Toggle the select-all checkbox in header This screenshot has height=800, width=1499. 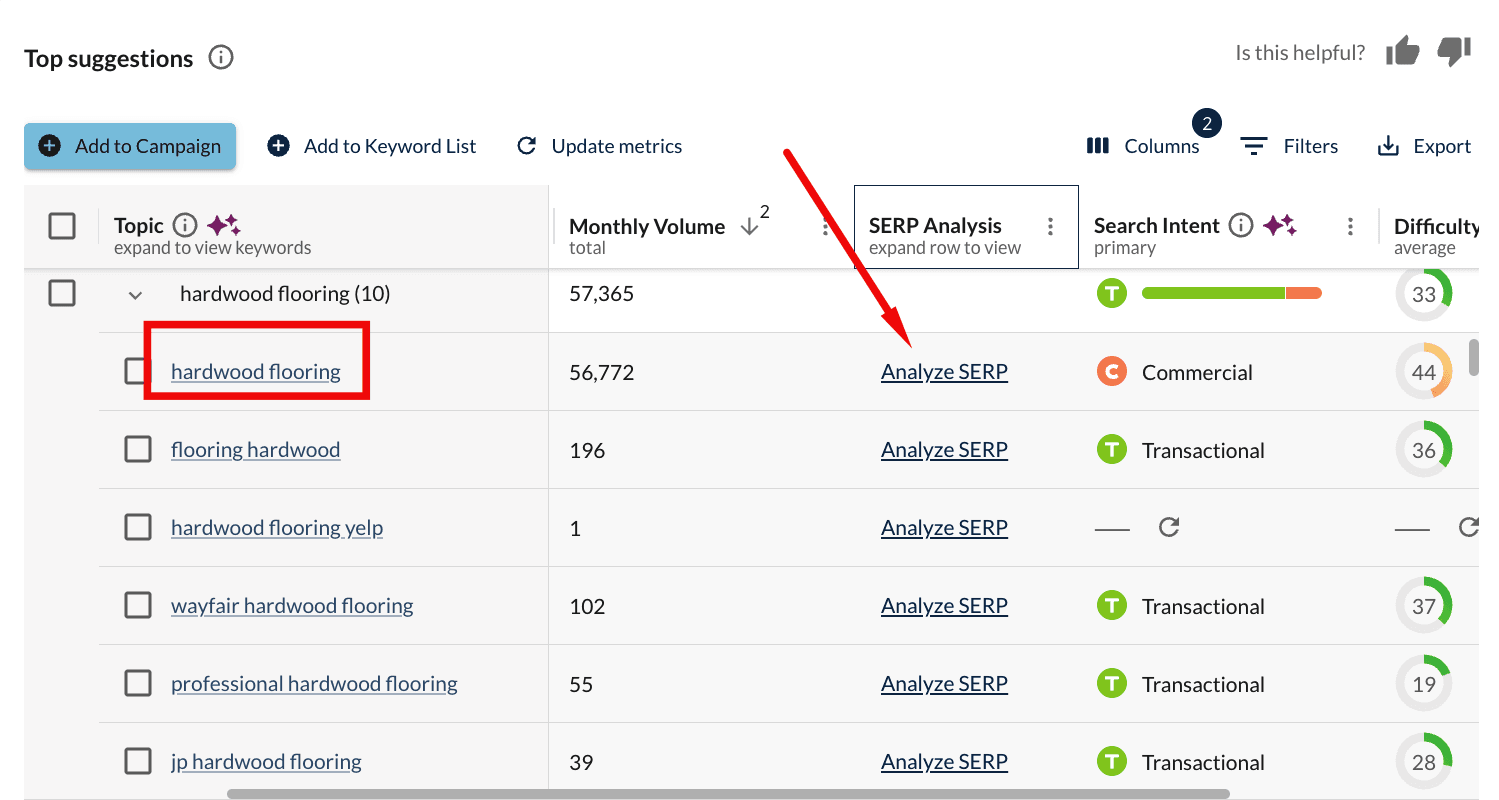pyautogui.click(x=62, y=226)
